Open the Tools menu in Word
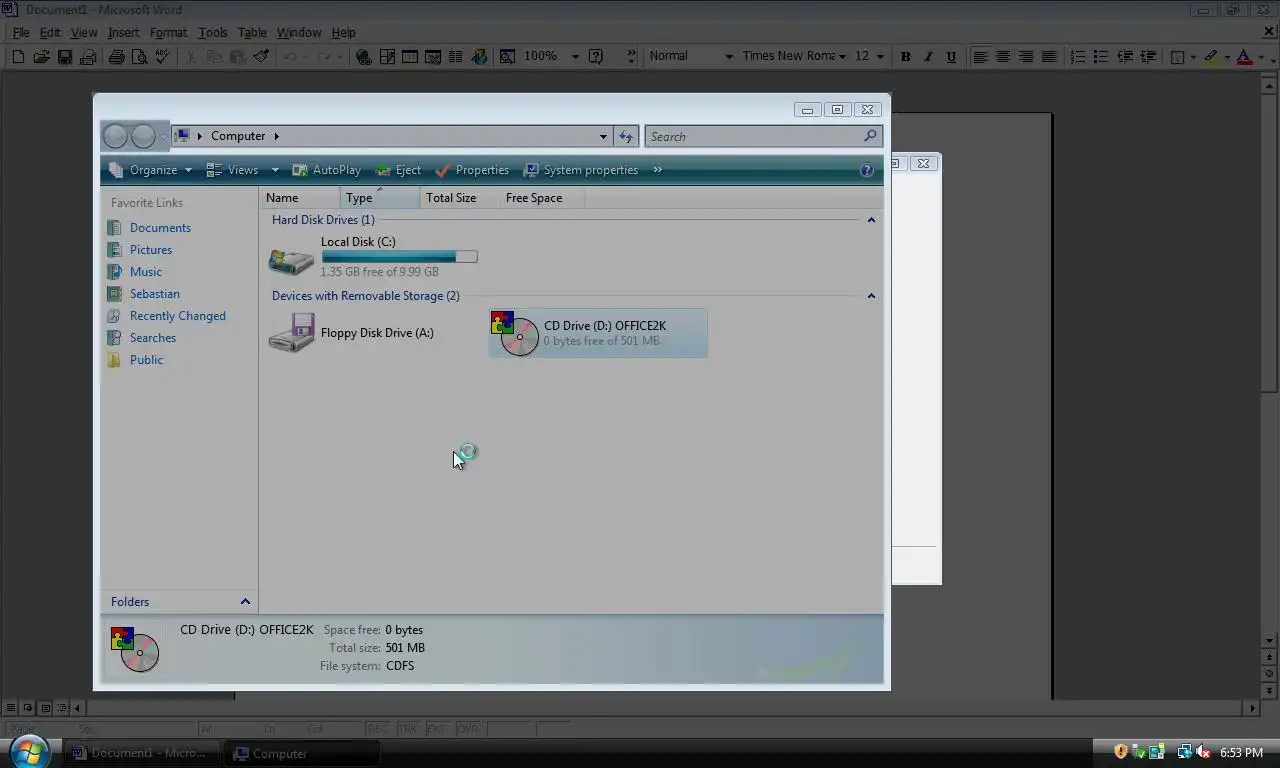 [212, 32]
